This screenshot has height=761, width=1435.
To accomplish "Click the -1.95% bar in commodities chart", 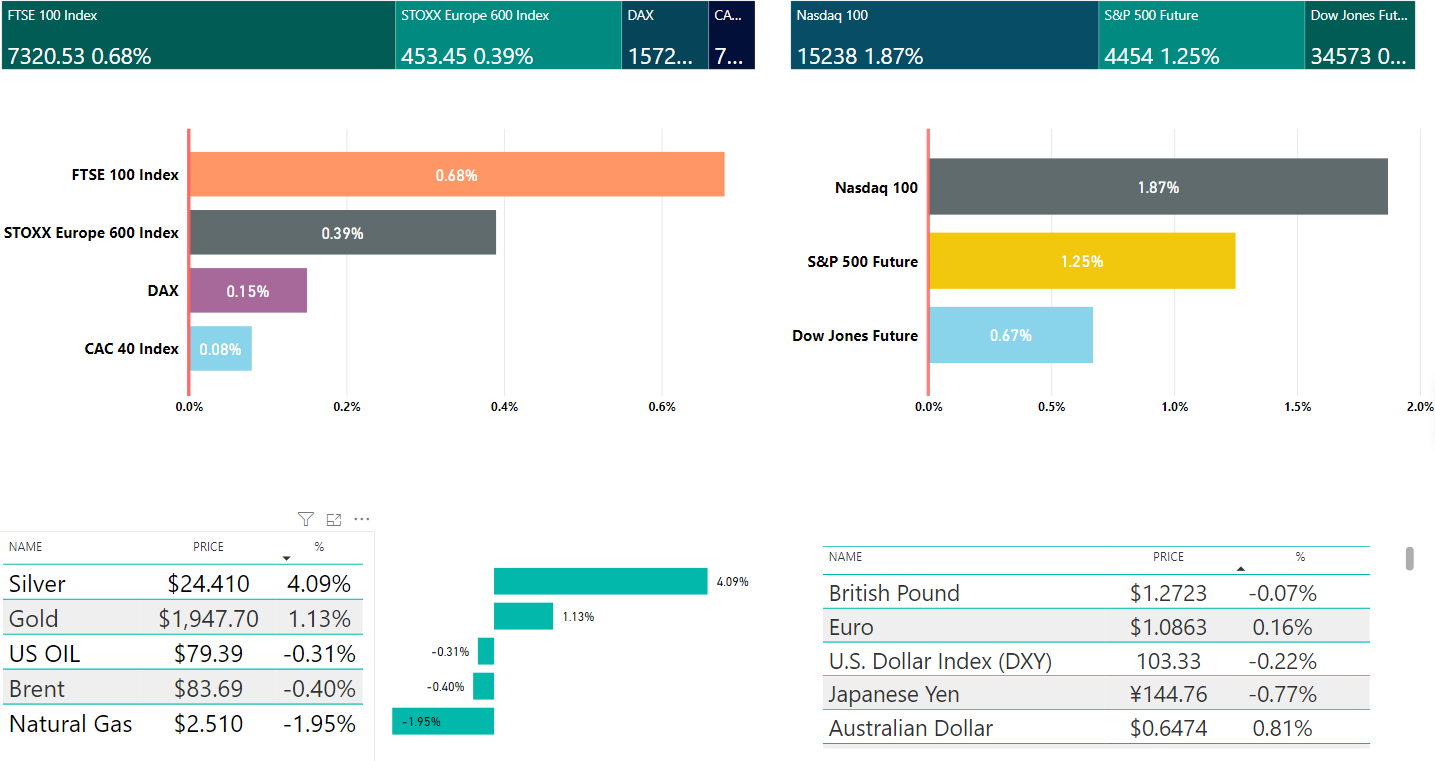I will click(x=443, y=721).
